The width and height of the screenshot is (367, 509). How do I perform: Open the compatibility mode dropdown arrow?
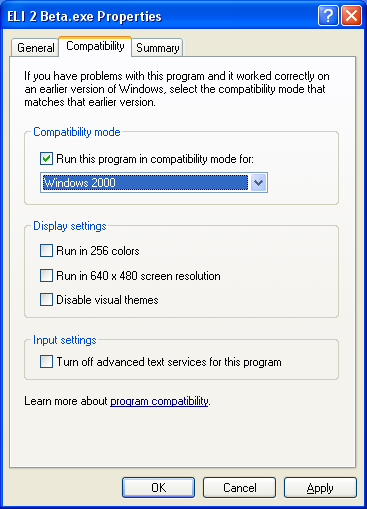coord(258,182)
